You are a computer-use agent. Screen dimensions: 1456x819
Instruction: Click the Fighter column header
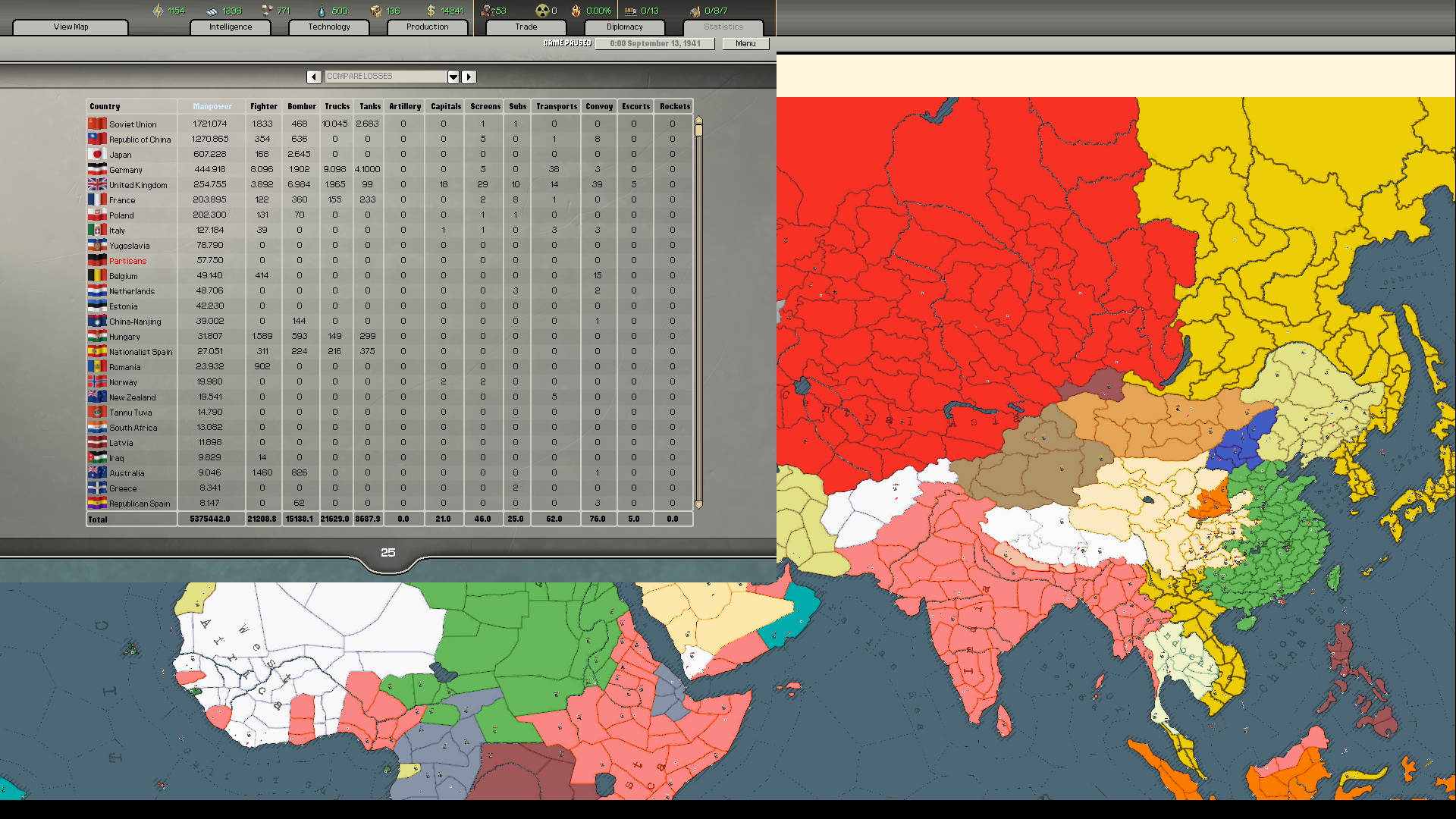[263, 106]
